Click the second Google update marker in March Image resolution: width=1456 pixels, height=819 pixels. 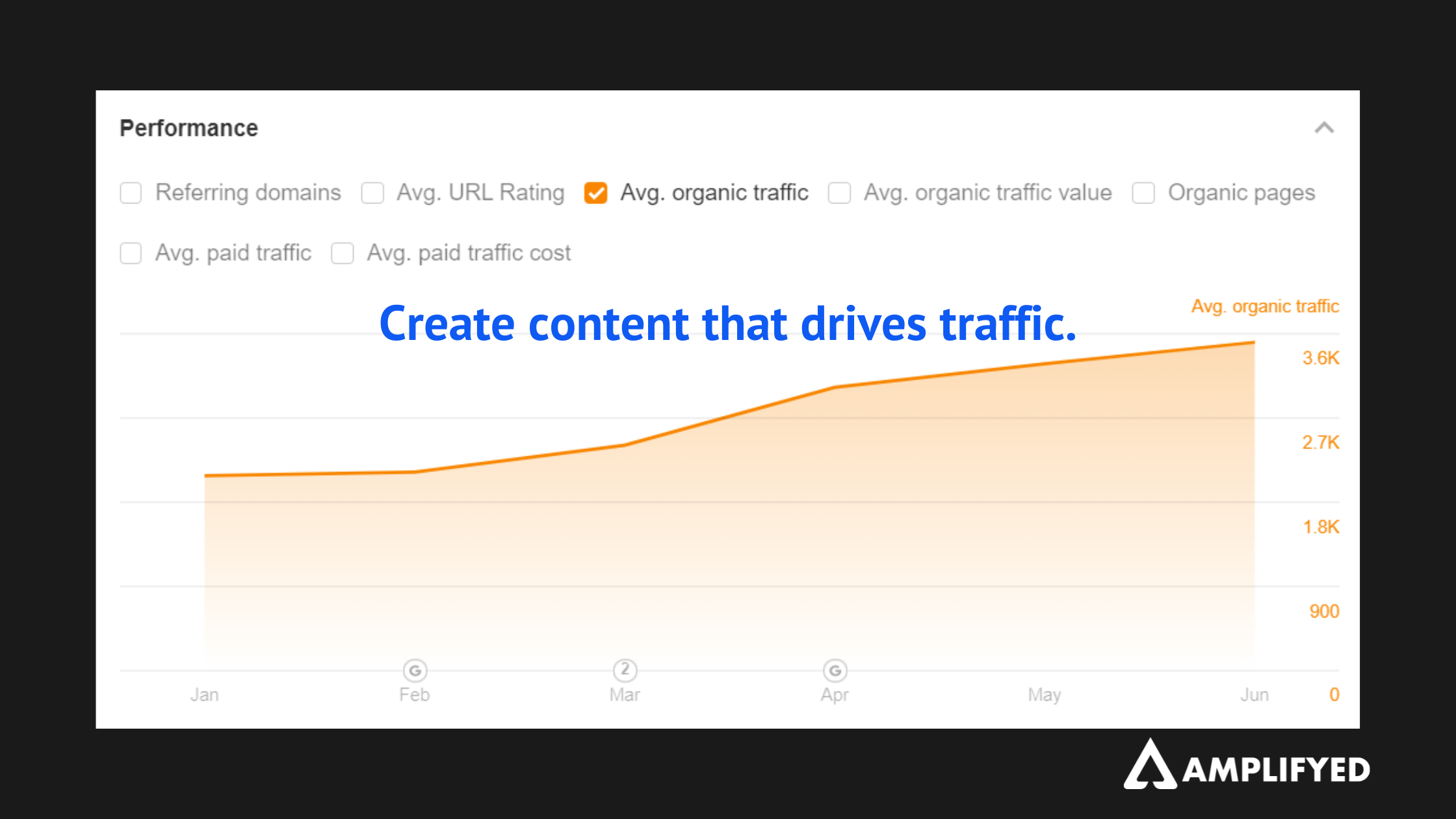(624, 669)
